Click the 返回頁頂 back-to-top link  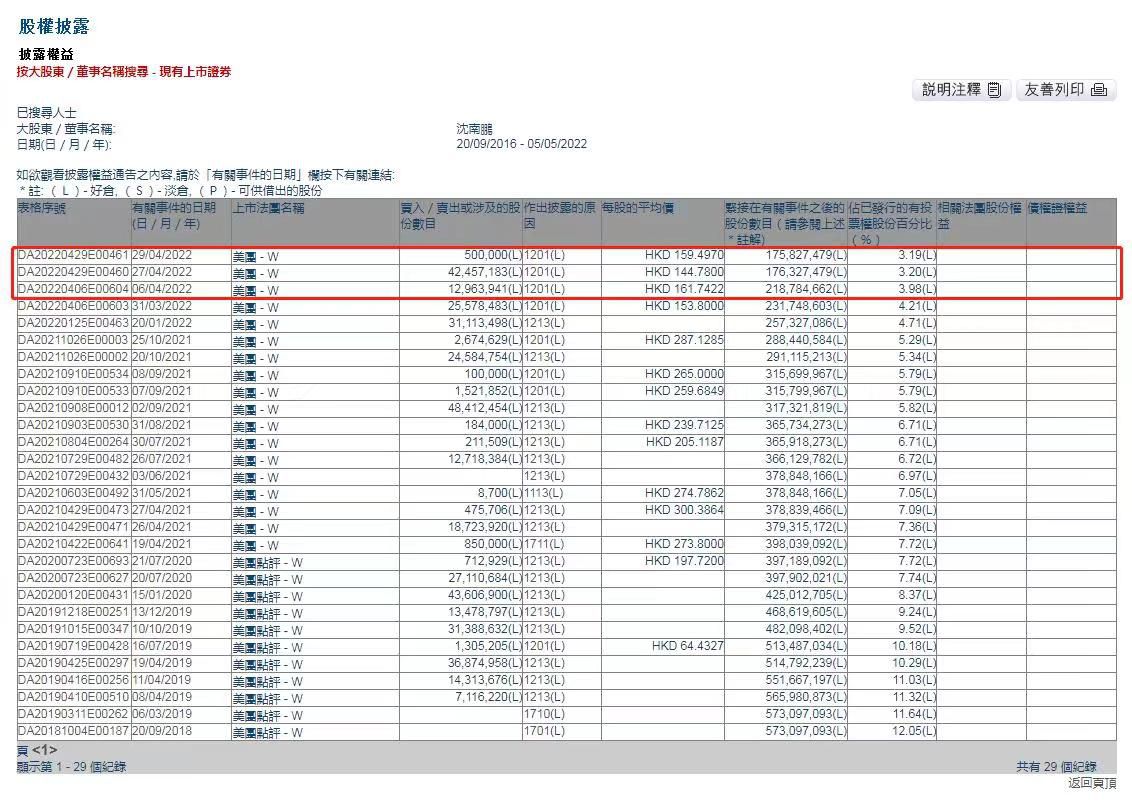coord(1092,783)
